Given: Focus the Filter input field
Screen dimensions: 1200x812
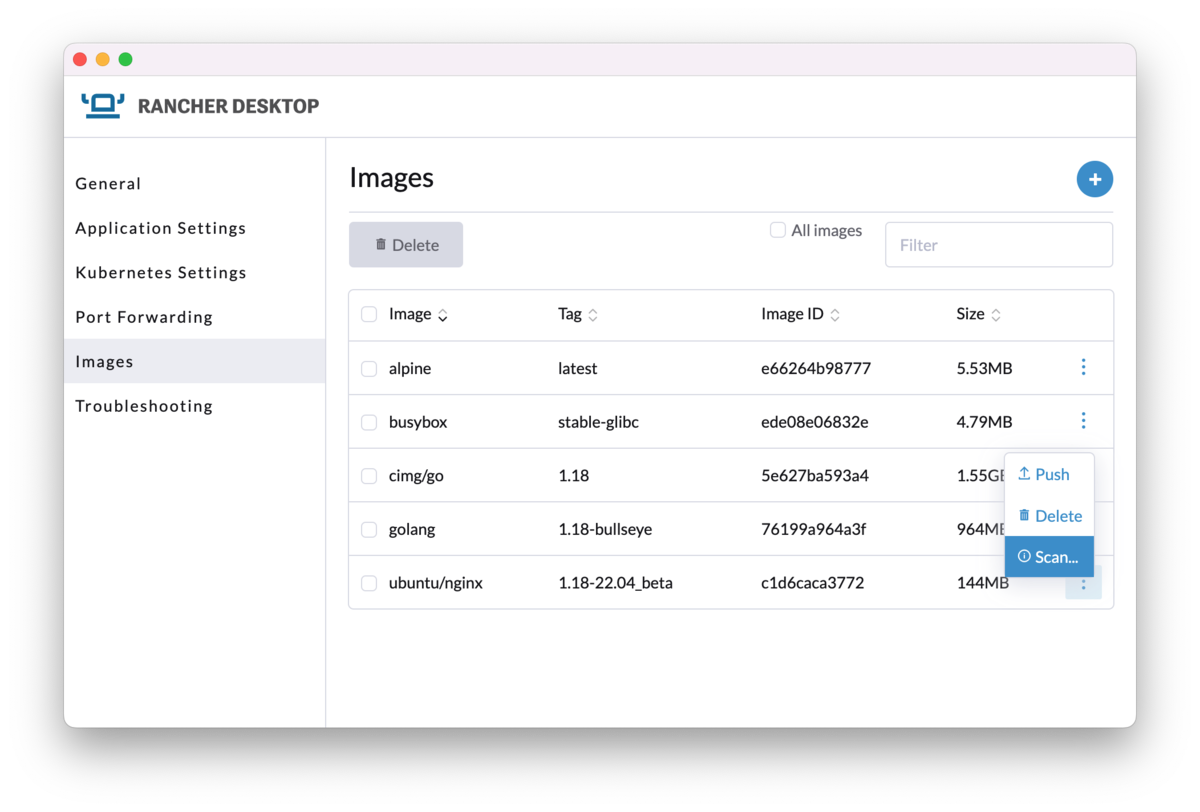Looking at the screenshot, I should [x=999, y=245].
